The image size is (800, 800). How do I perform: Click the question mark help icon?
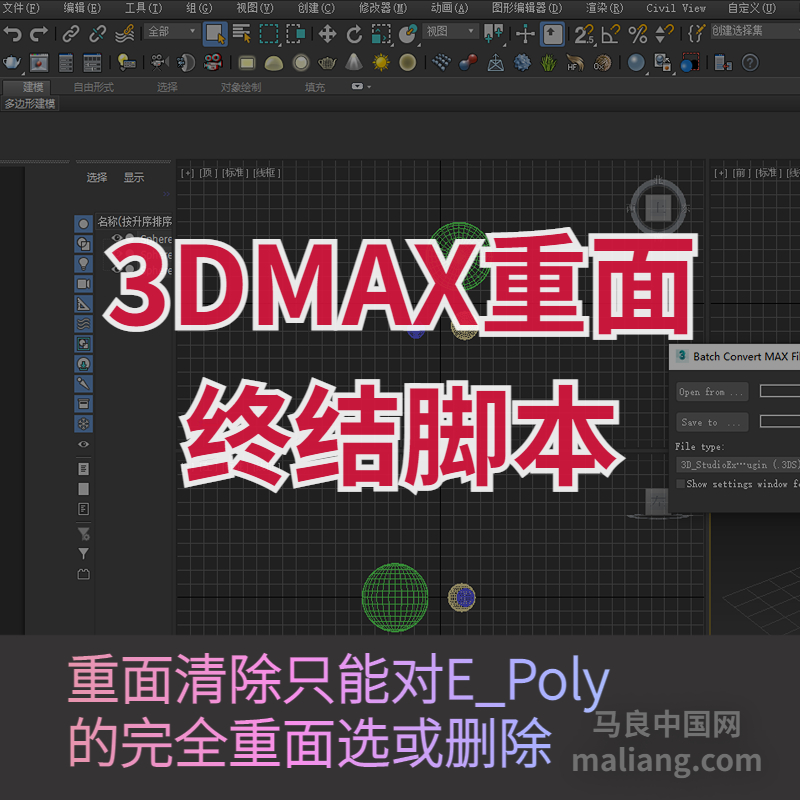tap(750, 63)
